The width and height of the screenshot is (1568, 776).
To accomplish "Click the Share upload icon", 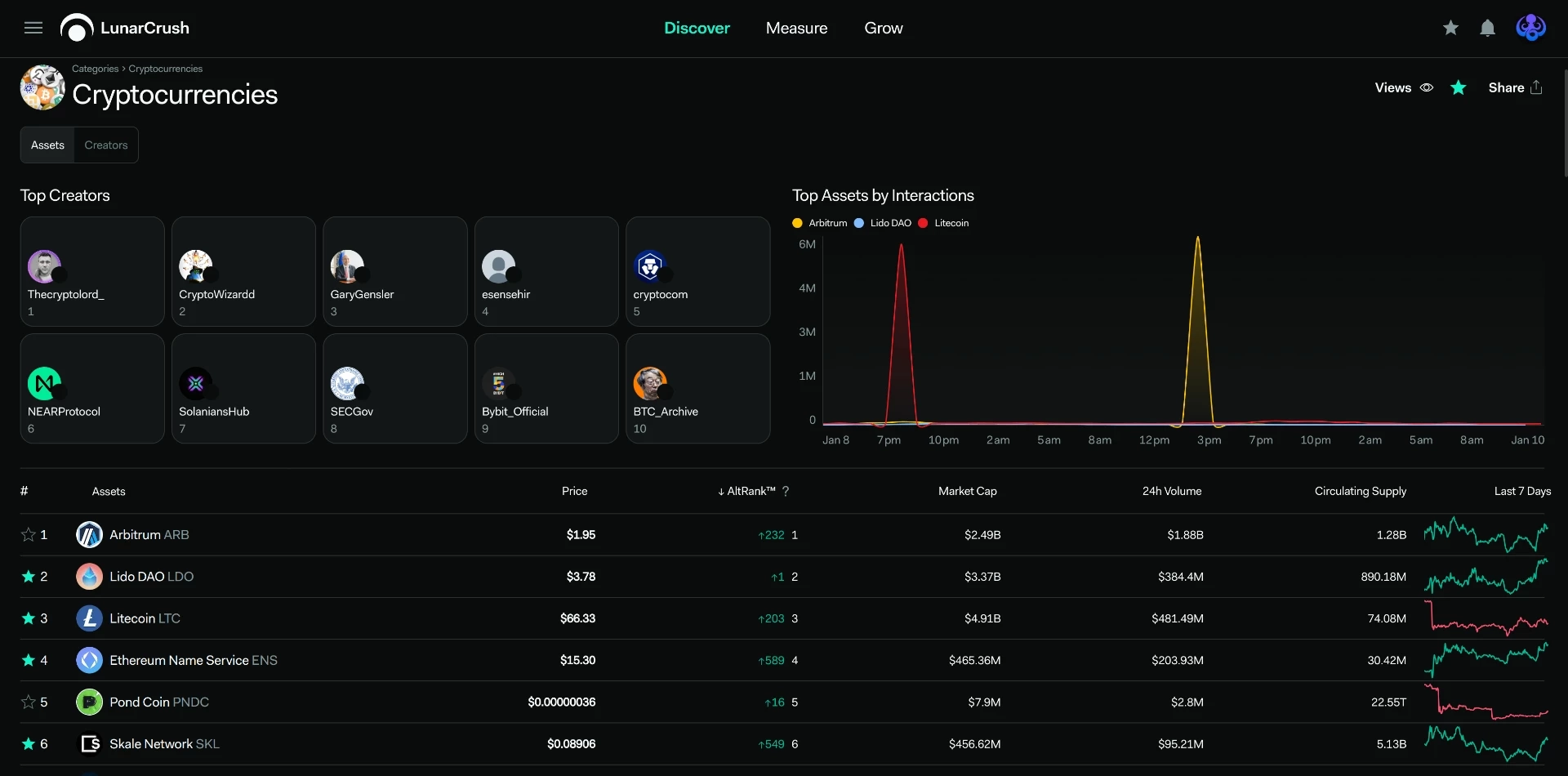I will click(x=1536, y=87).
